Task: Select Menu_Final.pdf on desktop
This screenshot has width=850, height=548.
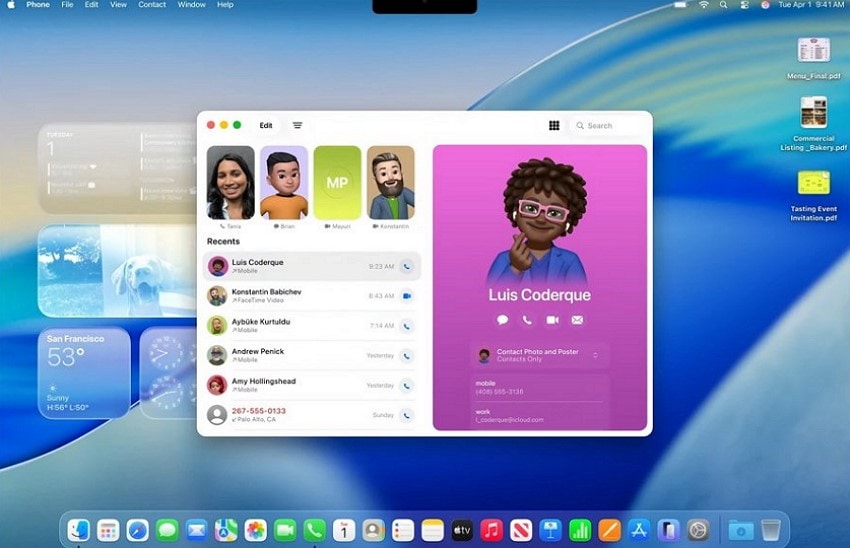Action: 814,57
